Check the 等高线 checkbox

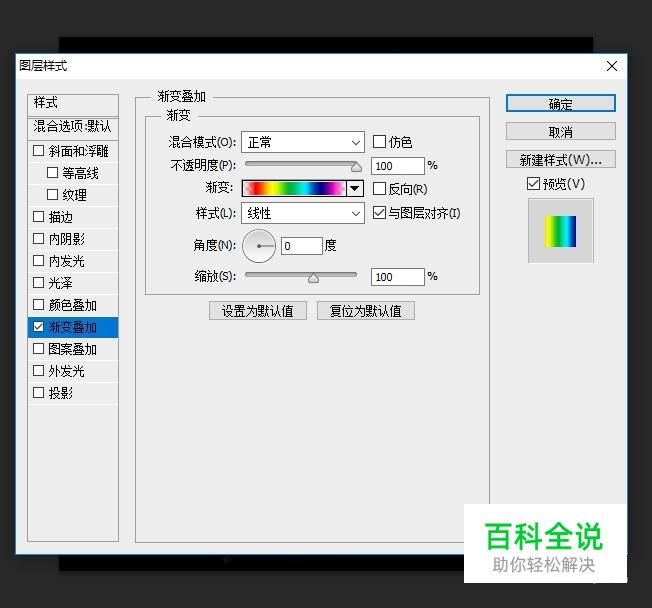(52, 173)
